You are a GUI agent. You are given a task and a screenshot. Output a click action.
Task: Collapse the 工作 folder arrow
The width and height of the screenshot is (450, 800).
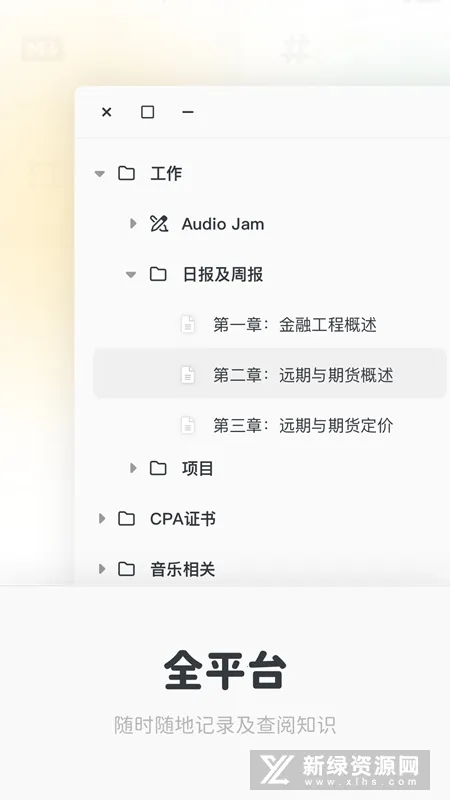[100, 174]
